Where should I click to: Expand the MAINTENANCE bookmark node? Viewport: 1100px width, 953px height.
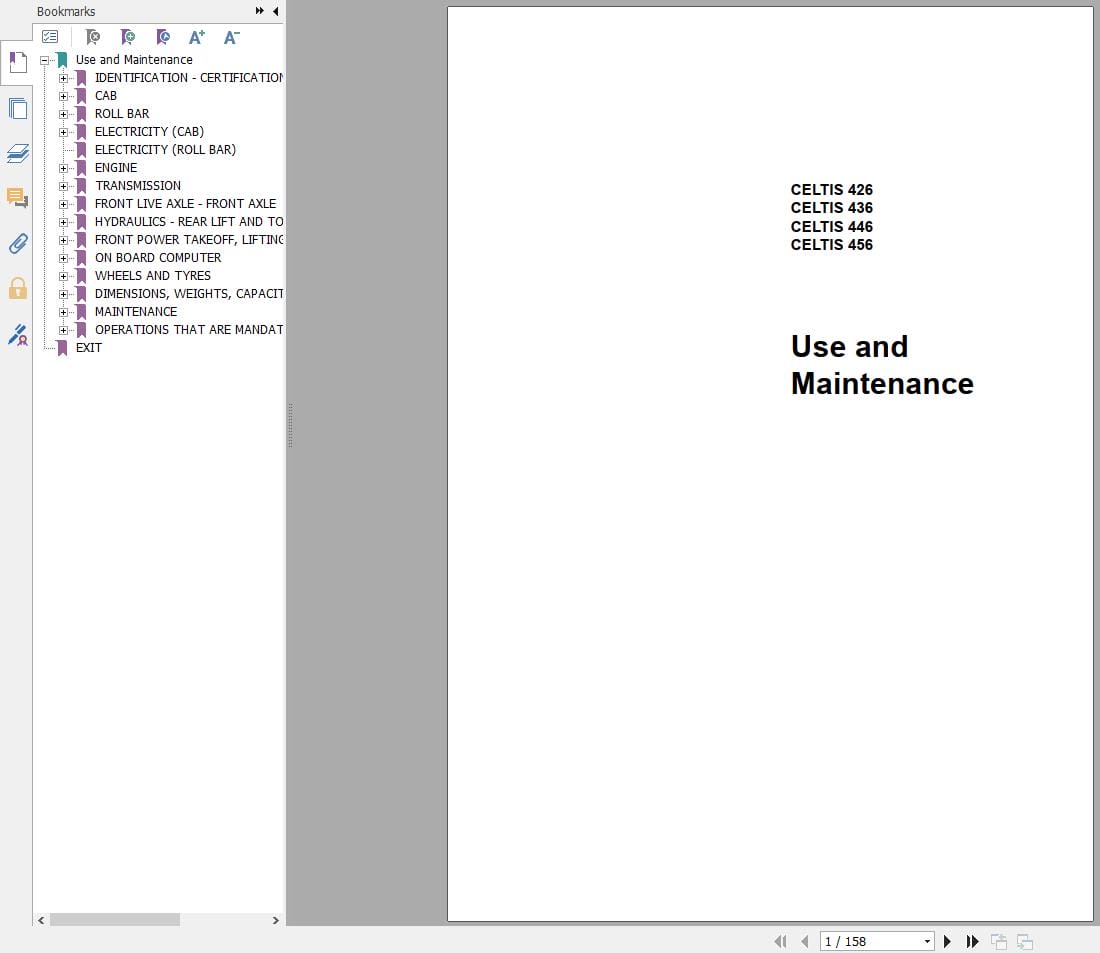63,312
